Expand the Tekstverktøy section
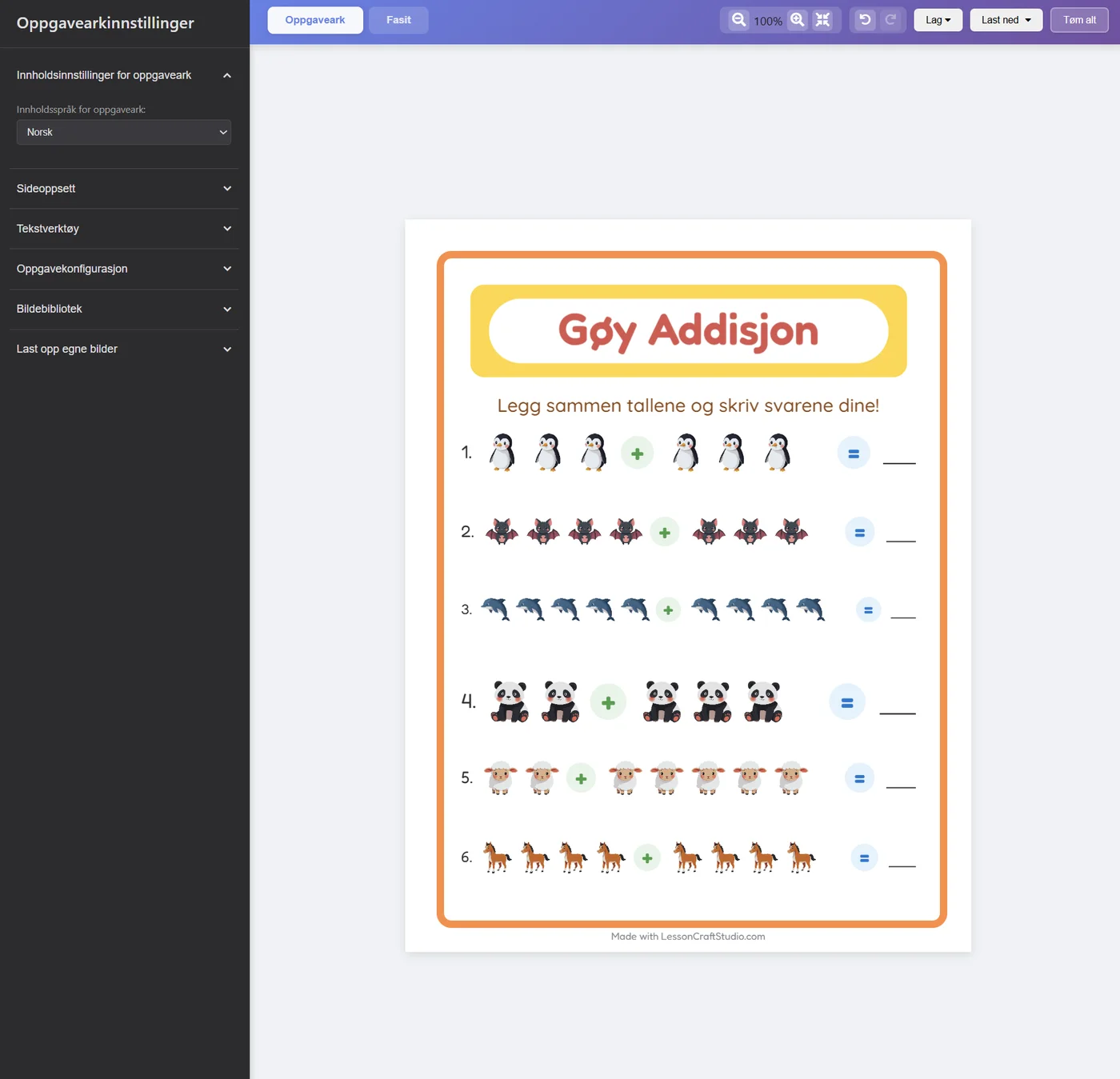 tap(124, 229)
